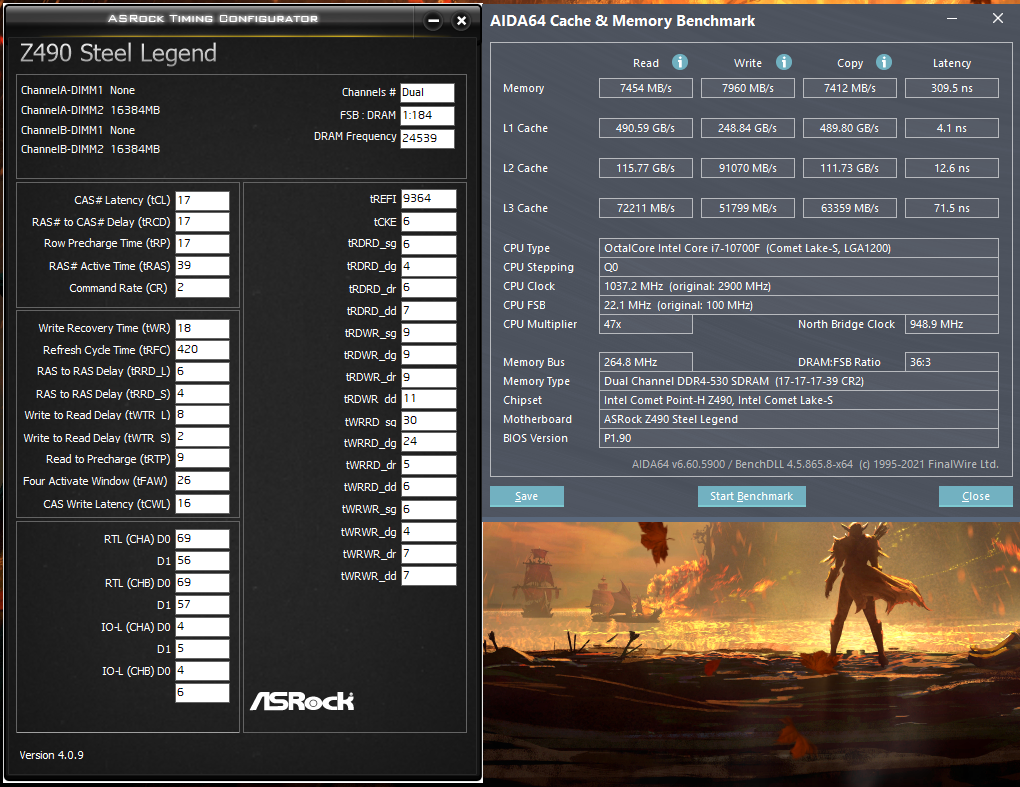Screen dimensions: 1020x787
Task: Click the Four Activate Window (tFAW) field
Action: [202, 481]
